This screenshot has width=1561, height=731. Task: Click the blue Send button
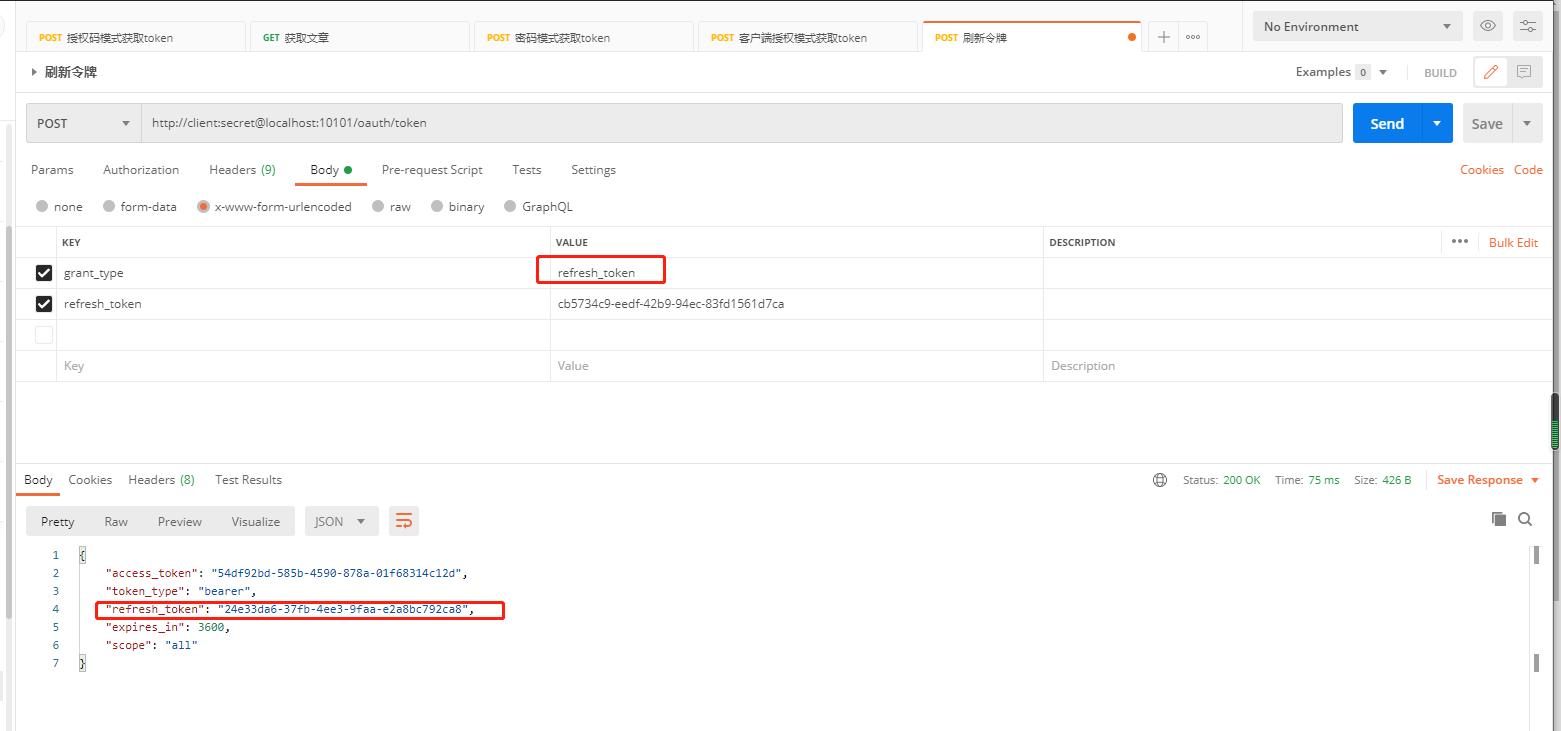1387,123
